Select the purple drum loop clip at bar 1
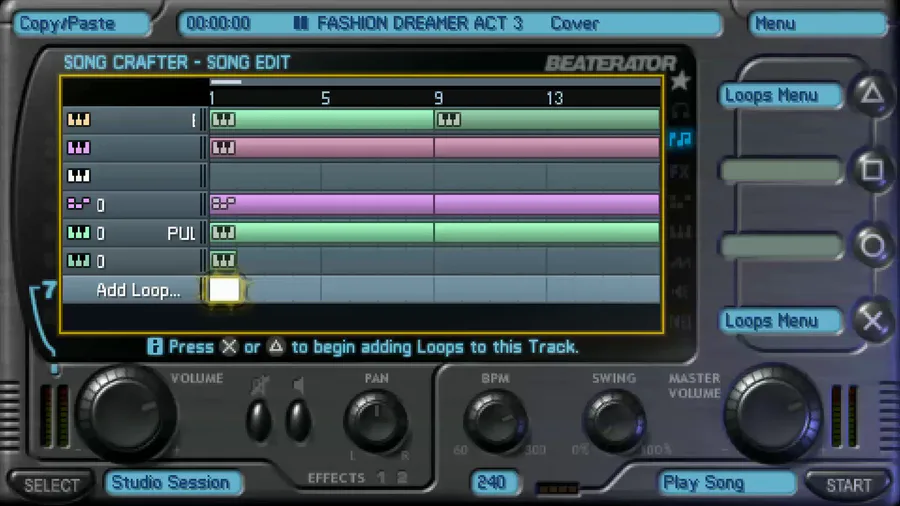 tap(322, 204)
